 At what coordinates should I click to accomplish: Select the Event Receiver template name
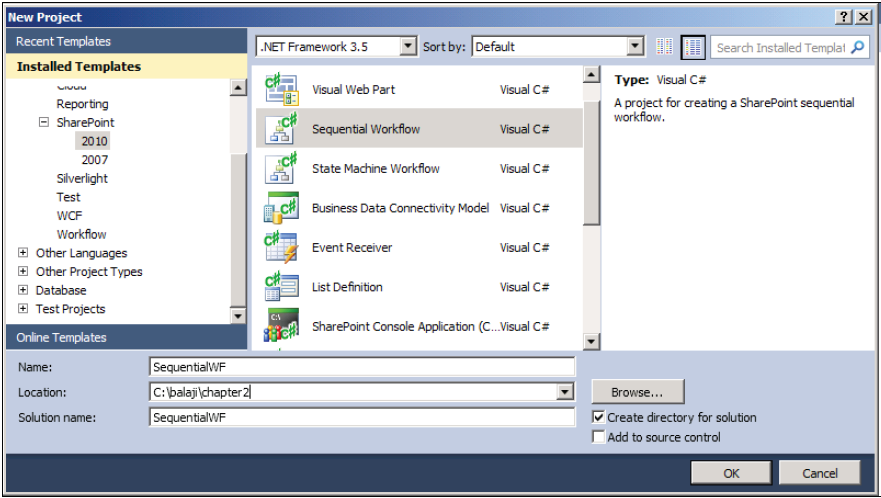pos(352,247)
